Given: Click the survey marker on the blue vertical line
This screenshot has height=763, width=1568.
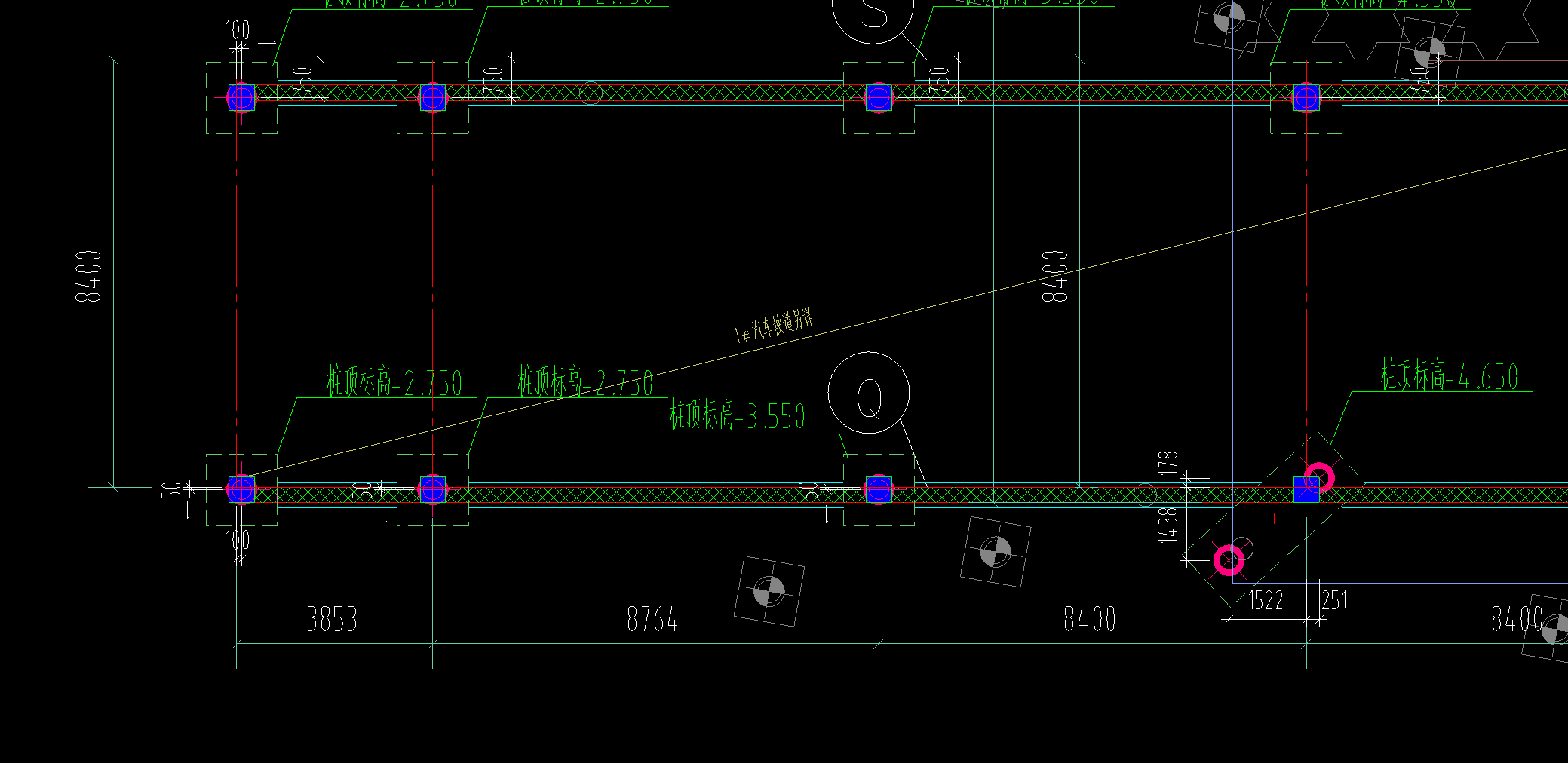Looking at the screenshot, I should click(1229, 18).
